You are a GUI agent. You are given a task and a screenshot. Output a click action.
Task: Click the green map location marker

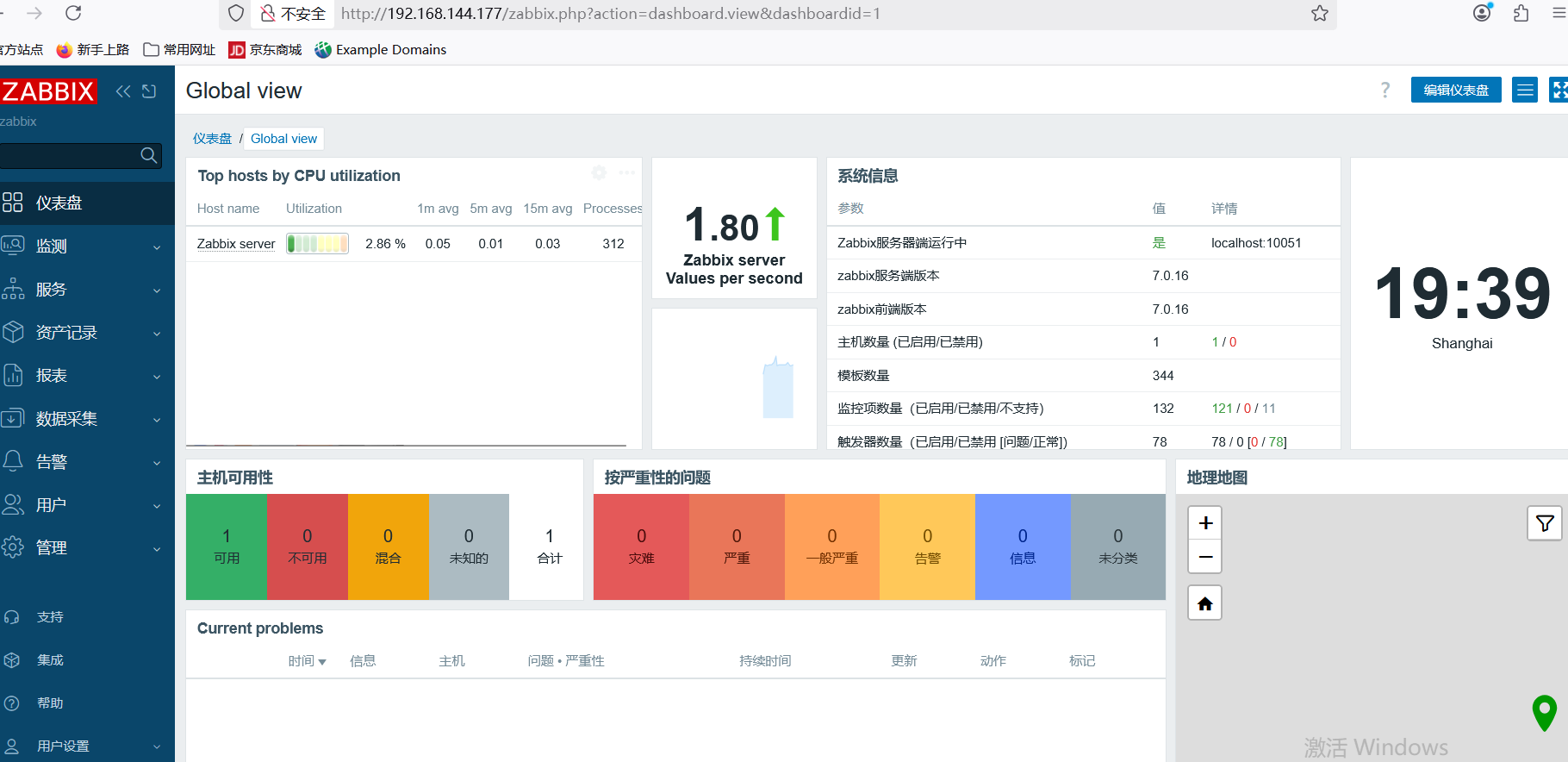pos(1545,712)
